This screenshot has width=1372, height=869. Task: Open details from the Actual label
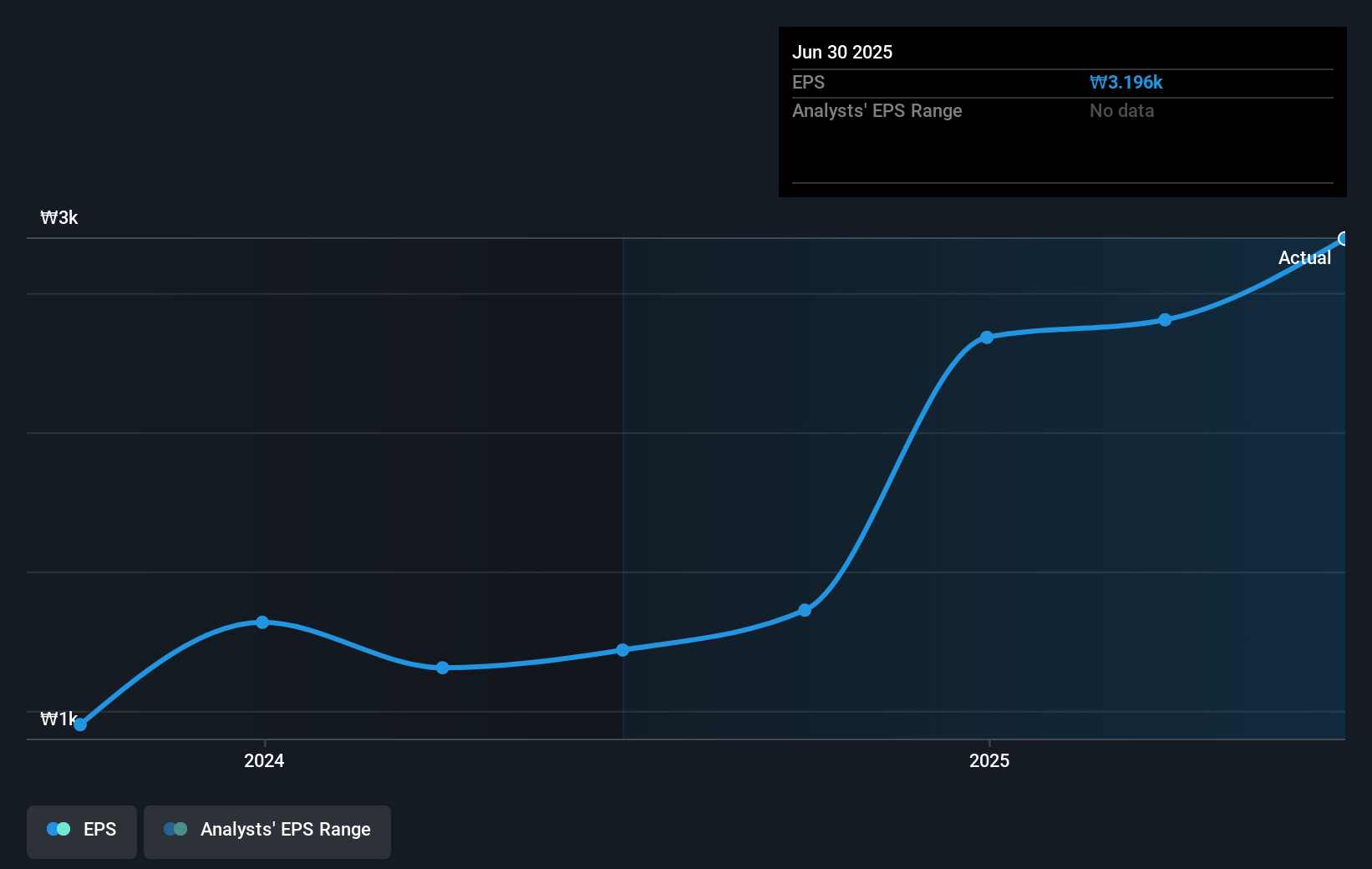tap(1304, 257)
